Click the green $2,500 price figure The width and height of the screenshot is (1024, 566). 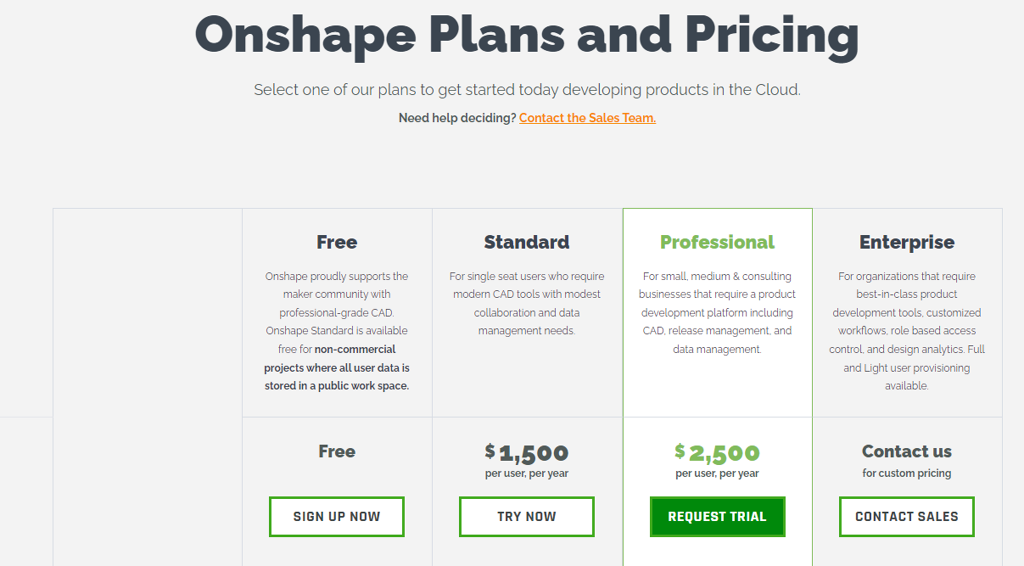[x=717, y=452]
